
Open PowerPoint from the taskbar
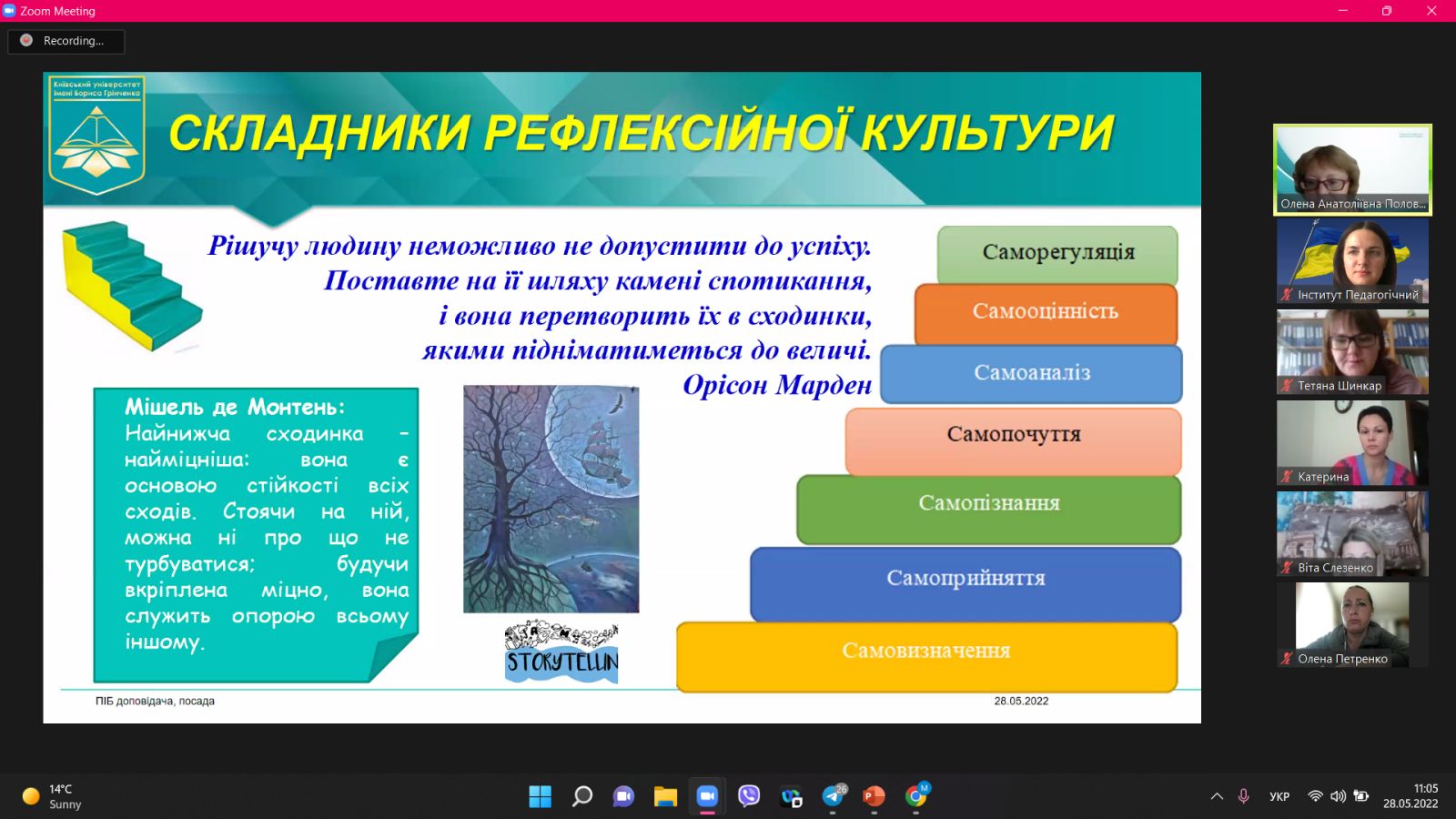click(x=874, y=796)
